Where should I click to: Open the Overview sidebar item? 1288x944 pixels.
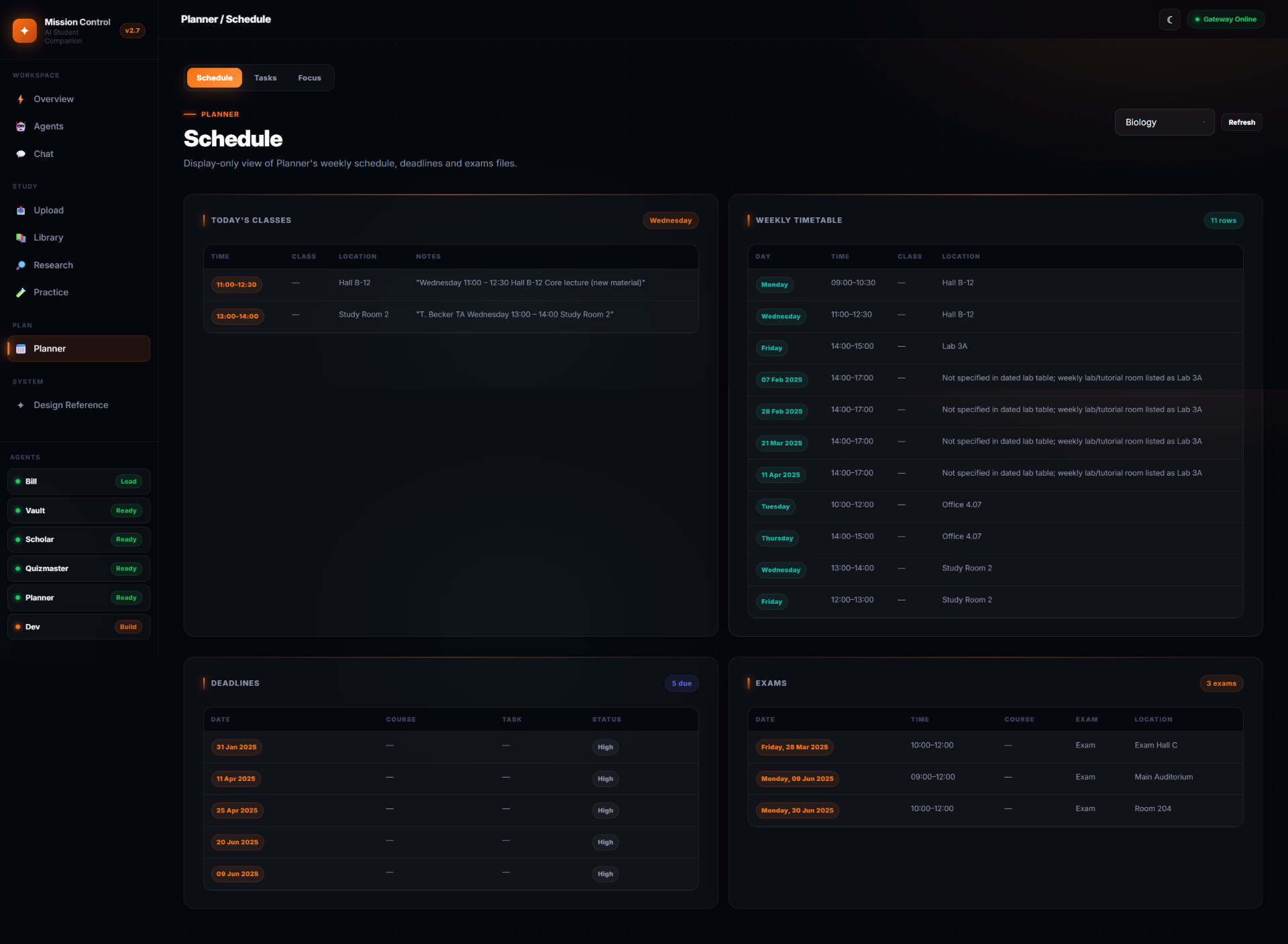point(78,99)
